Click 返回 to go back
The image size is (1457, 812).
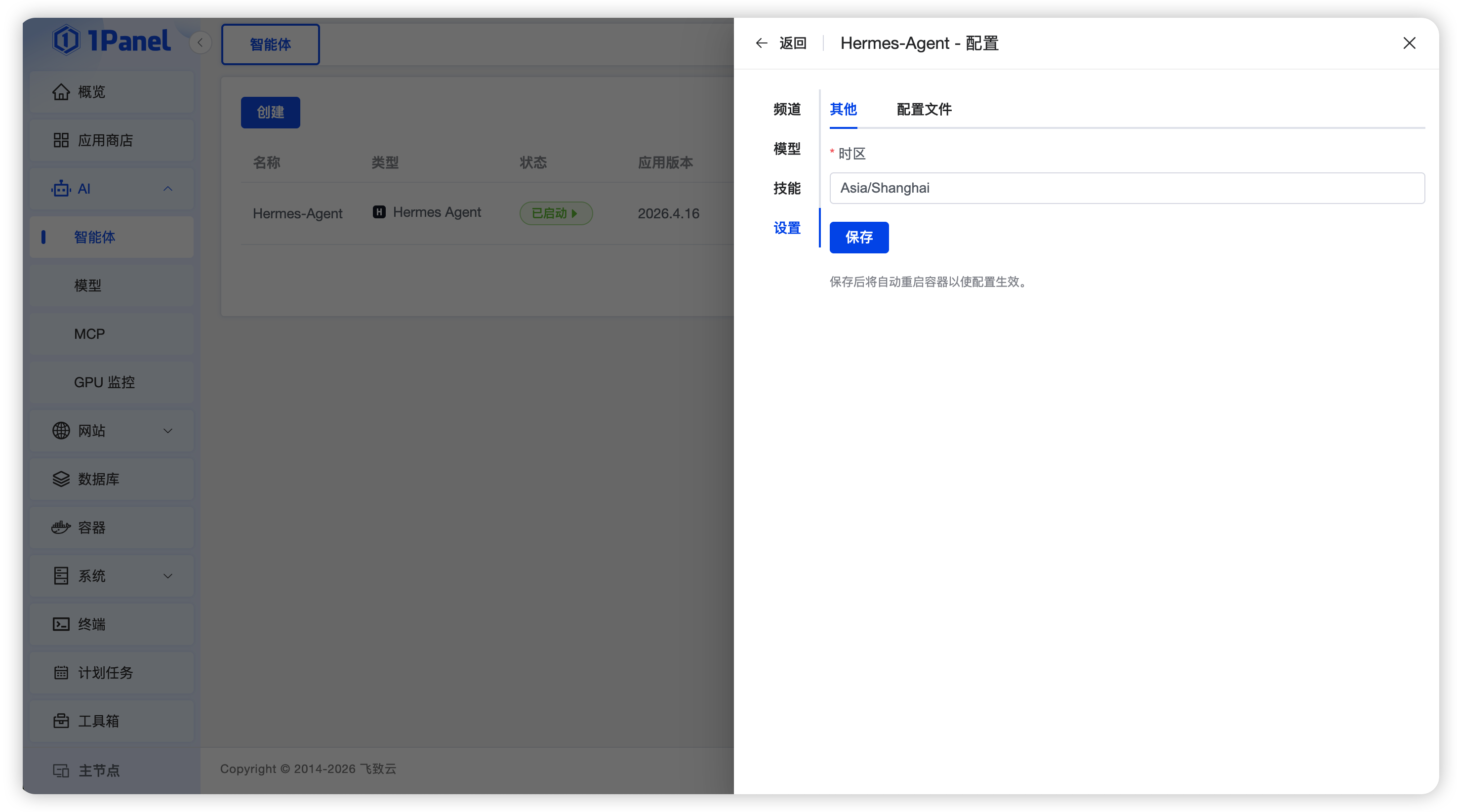coord(792,43)
